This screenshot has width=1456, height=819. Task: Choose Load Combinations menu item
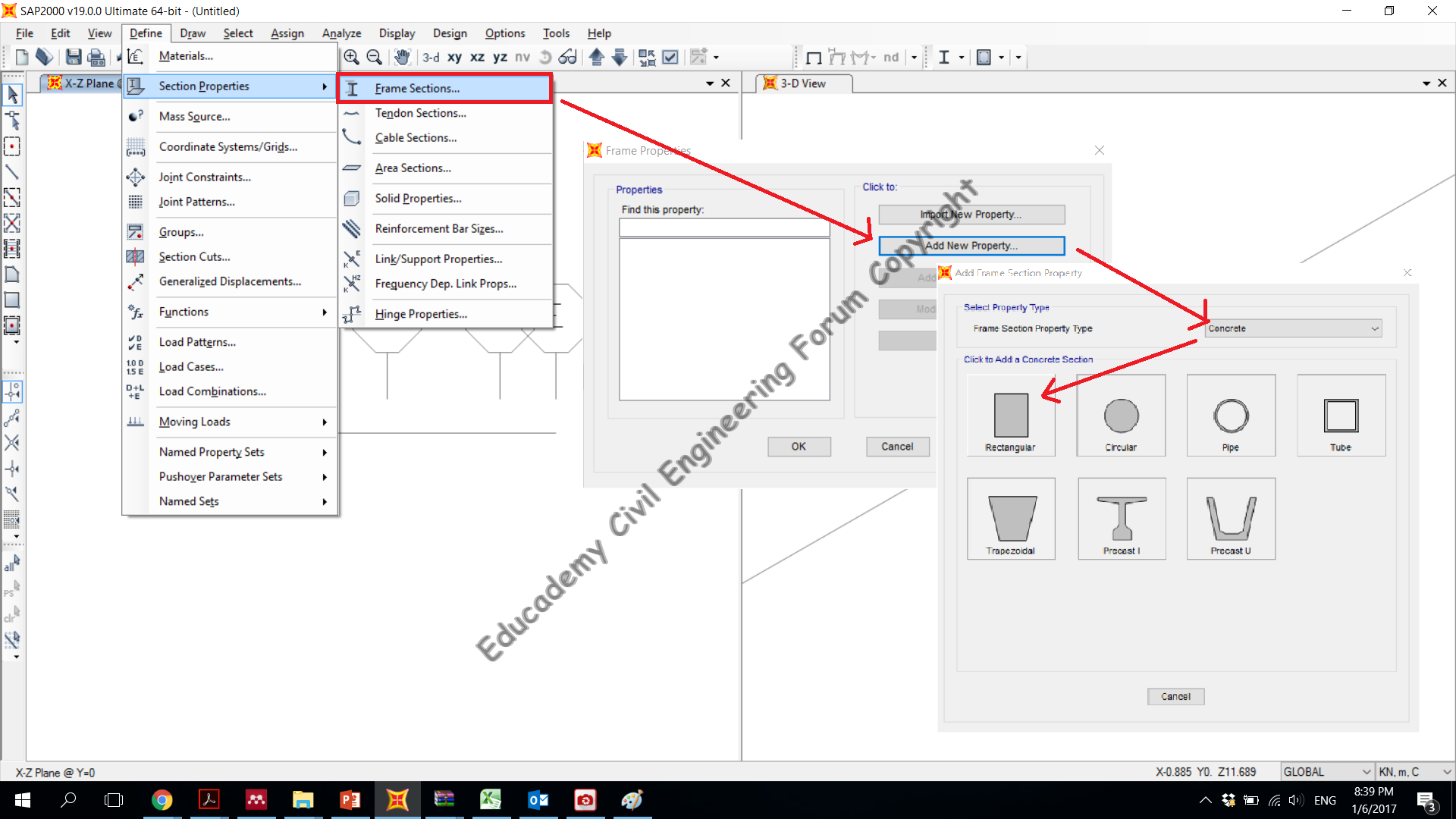(231, 391)
